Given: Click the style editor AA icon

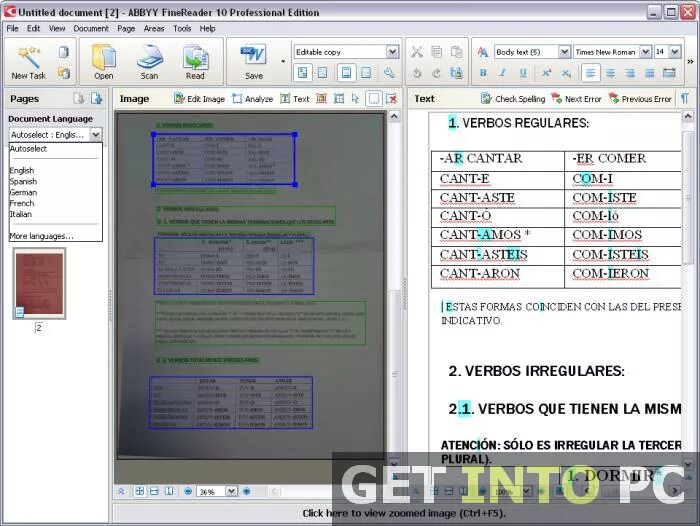Looking at the screenshot, I should [x=483, y=52].
